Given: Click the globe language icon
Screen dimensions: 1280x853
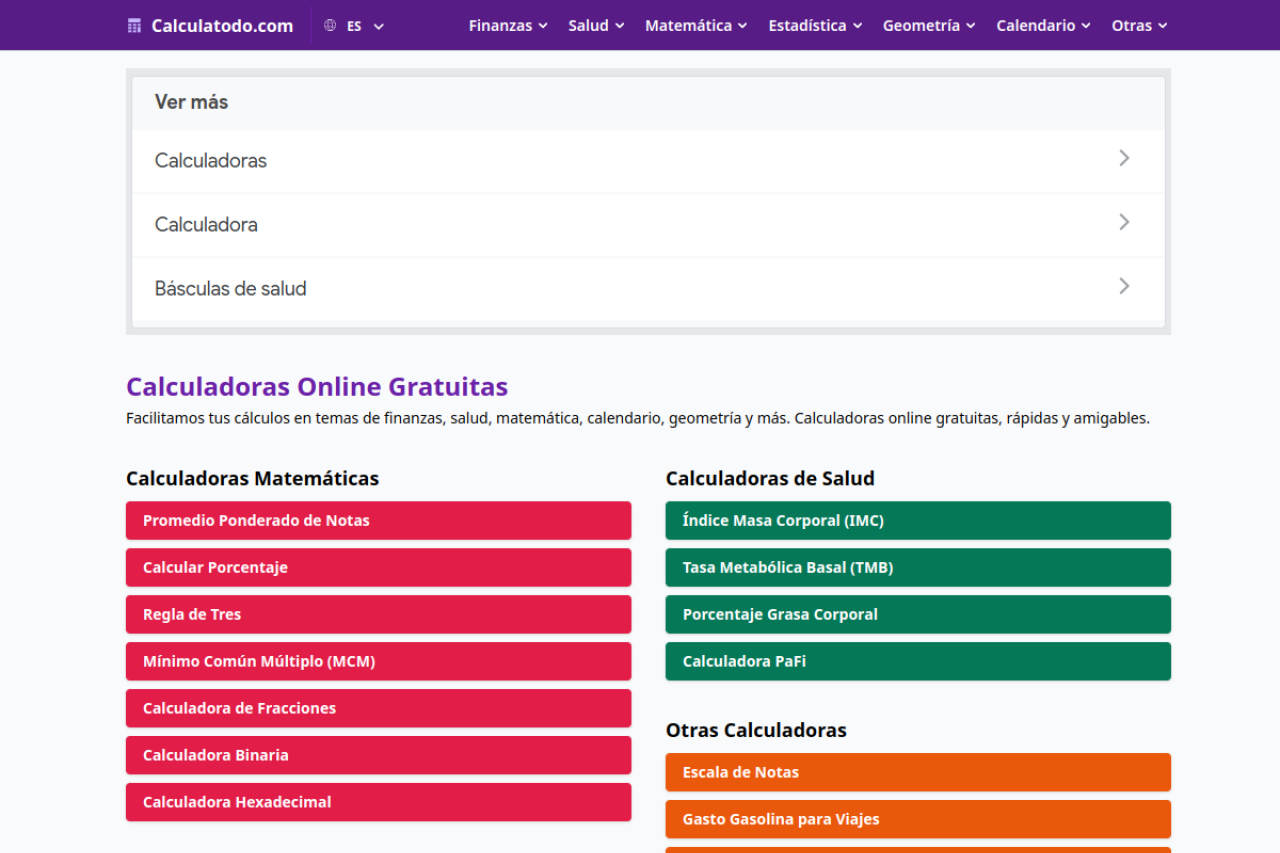Looking at the screenshot, I should click(330, 26).
